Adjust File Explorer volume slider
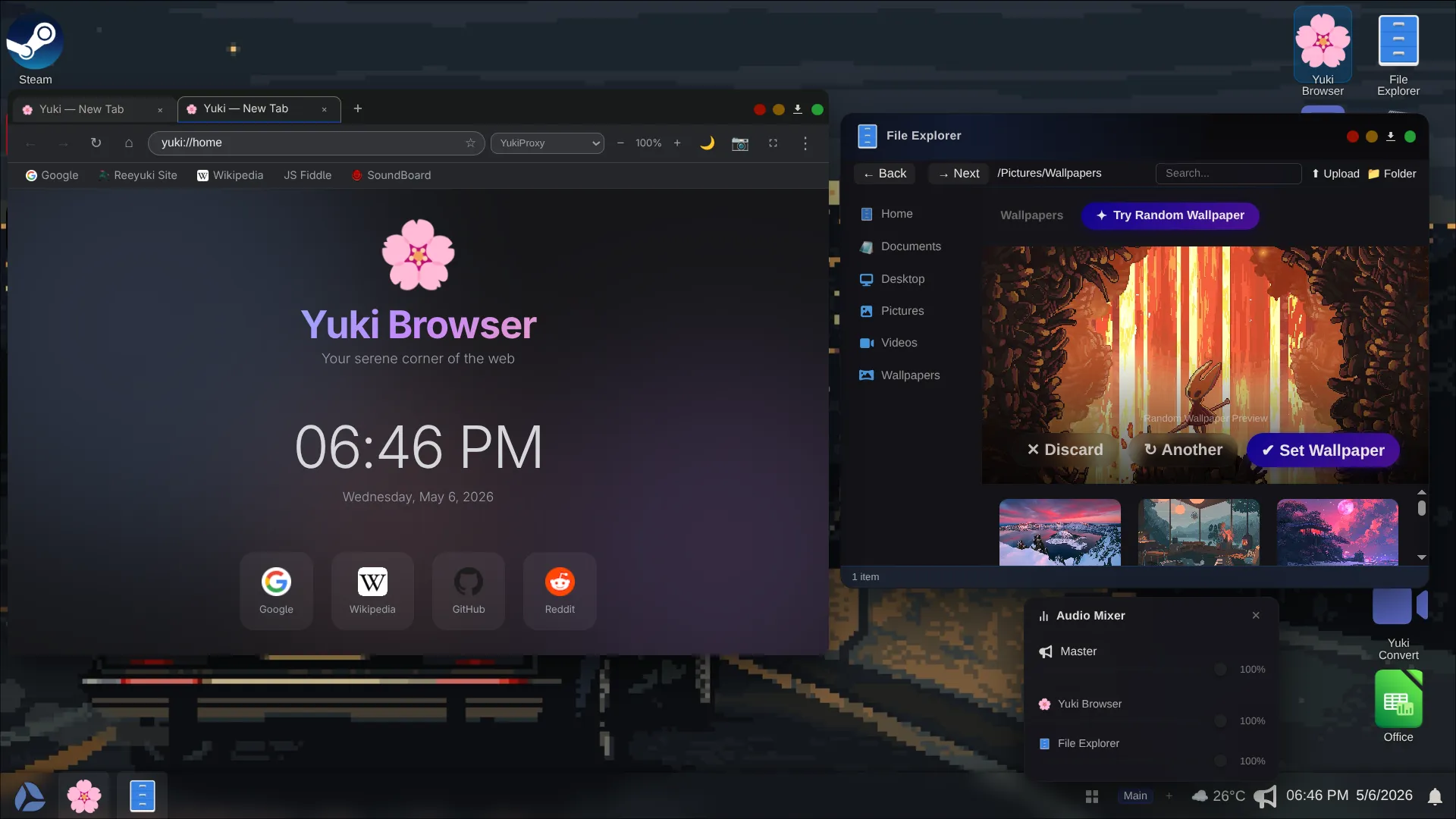Screen dimensions: 1456x819 tap(1134, 761)
